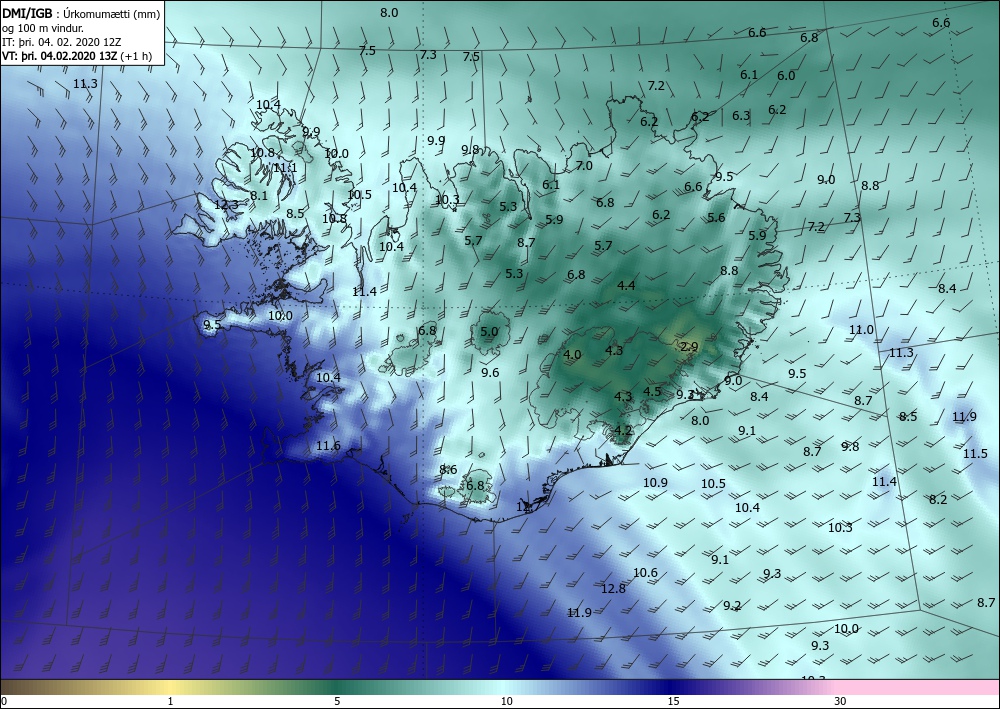This screenshot has height=709, width=1000.
Task: Click the 'og 100 m vindur.' line
Action: point(43,28)
